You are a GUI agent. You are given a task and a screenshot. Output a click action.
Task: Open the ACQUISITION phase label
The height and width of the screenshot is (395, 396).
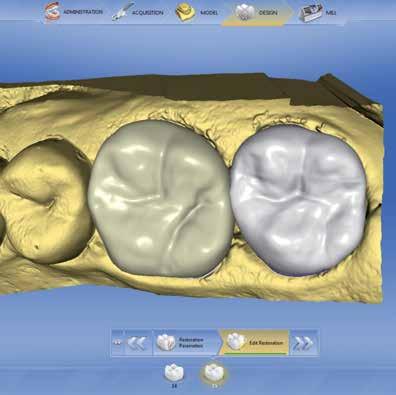(x=148, y=13)
